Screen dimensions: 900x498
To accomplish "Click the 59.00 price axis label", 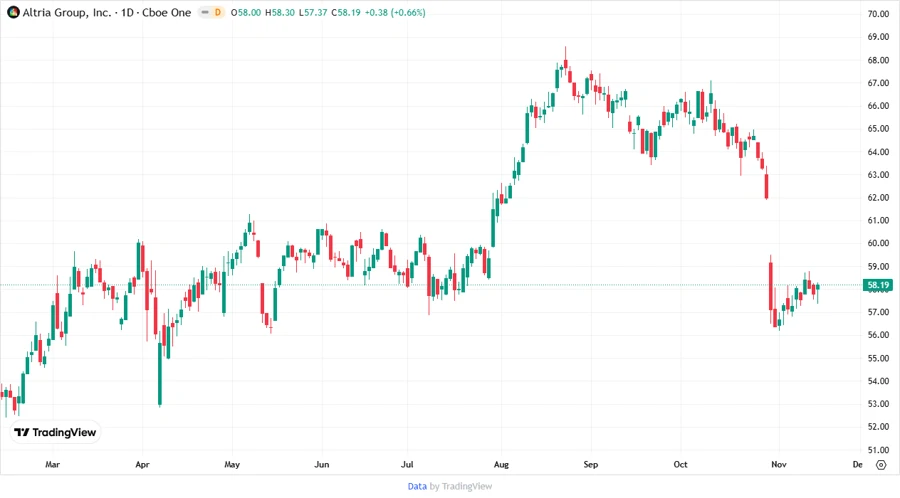I will (x=878, y=266).
